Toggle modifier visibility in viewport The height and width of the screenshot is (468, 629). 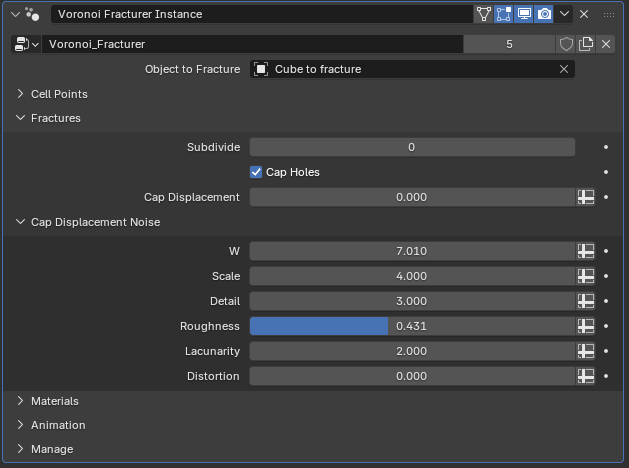pos(523,14)
